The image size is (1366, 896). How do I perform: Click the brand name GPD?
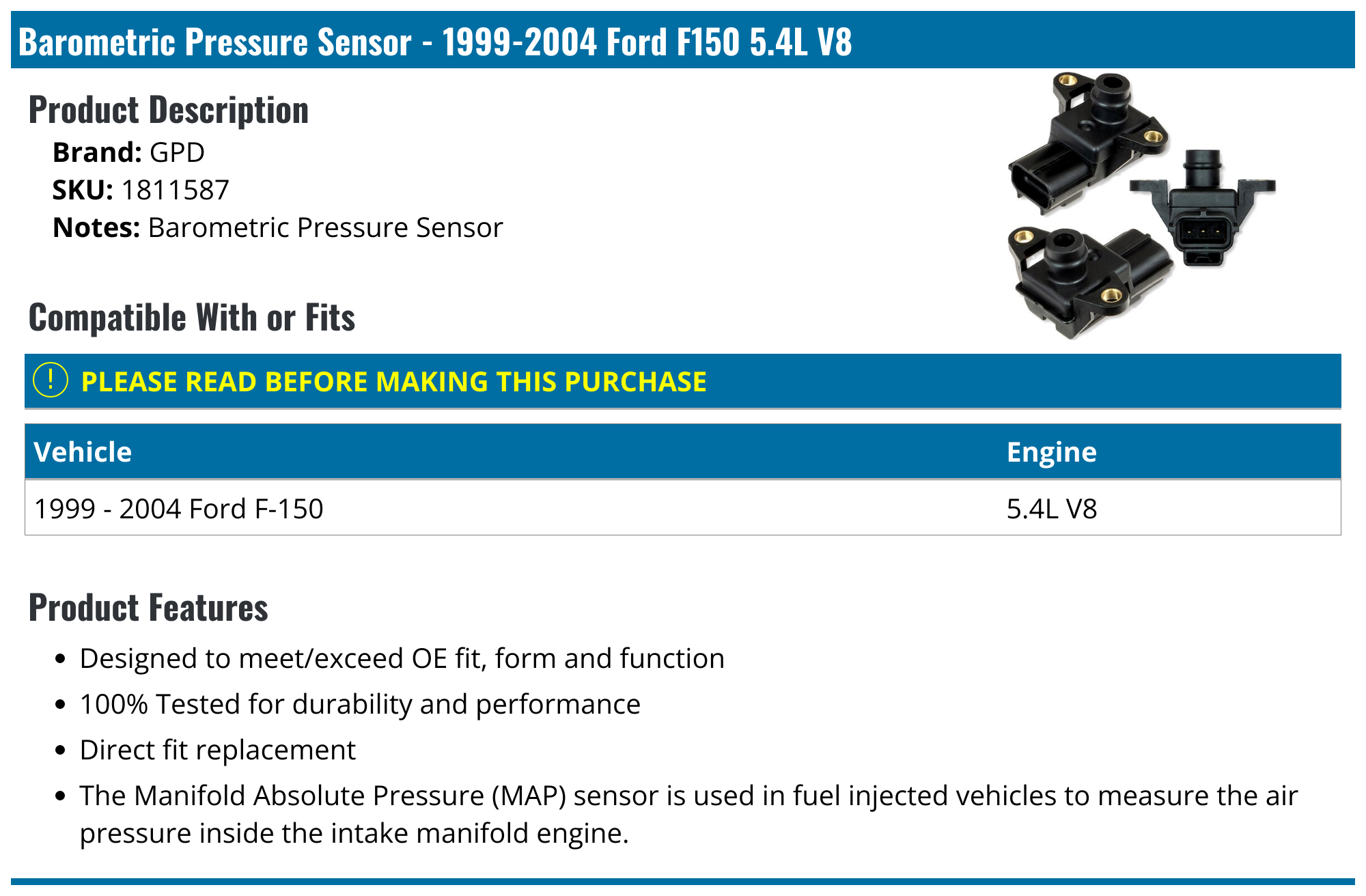177,152
